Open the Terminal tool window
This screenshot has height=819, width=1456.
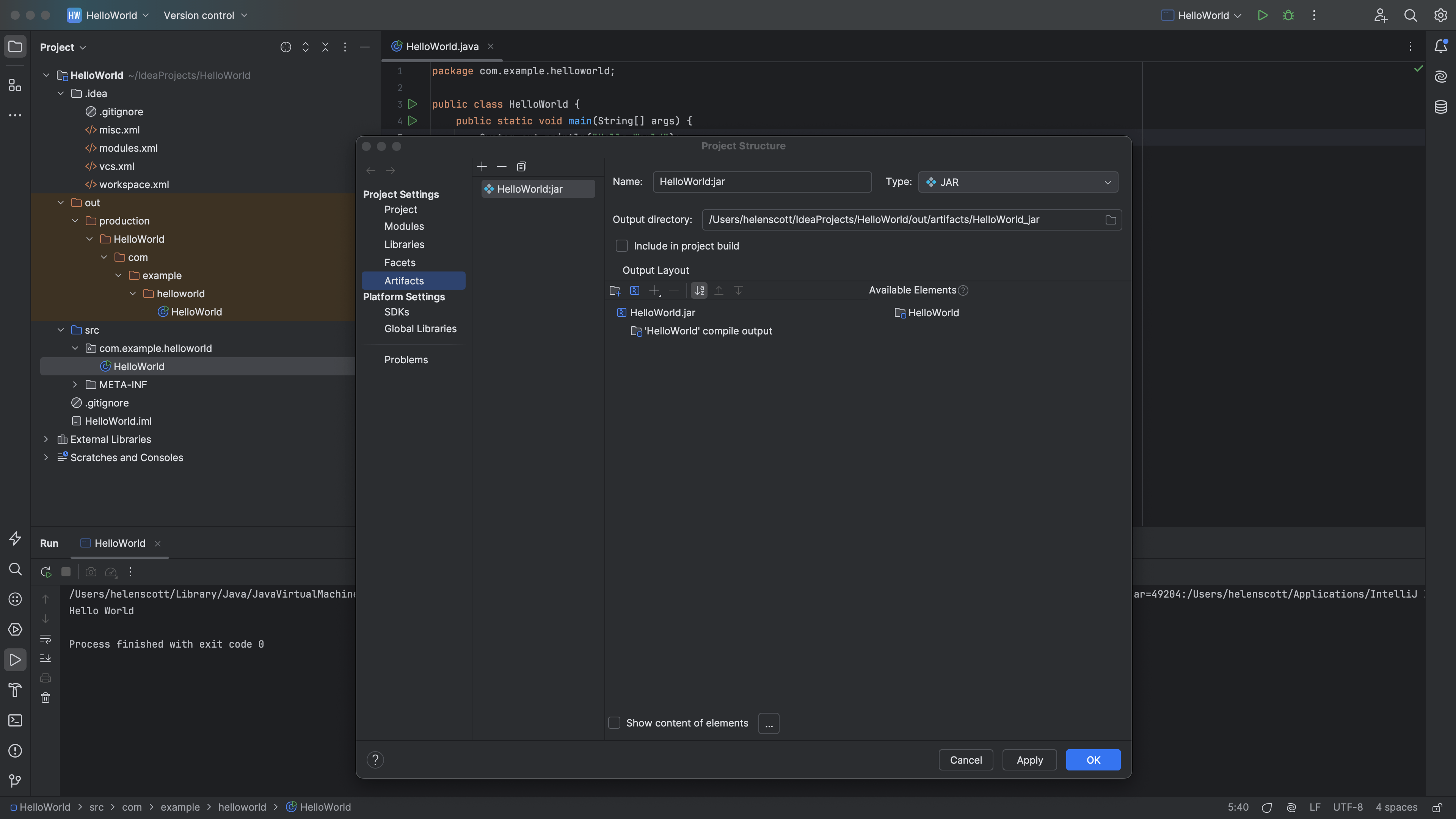pyautogui.click(x=15, y=721)
